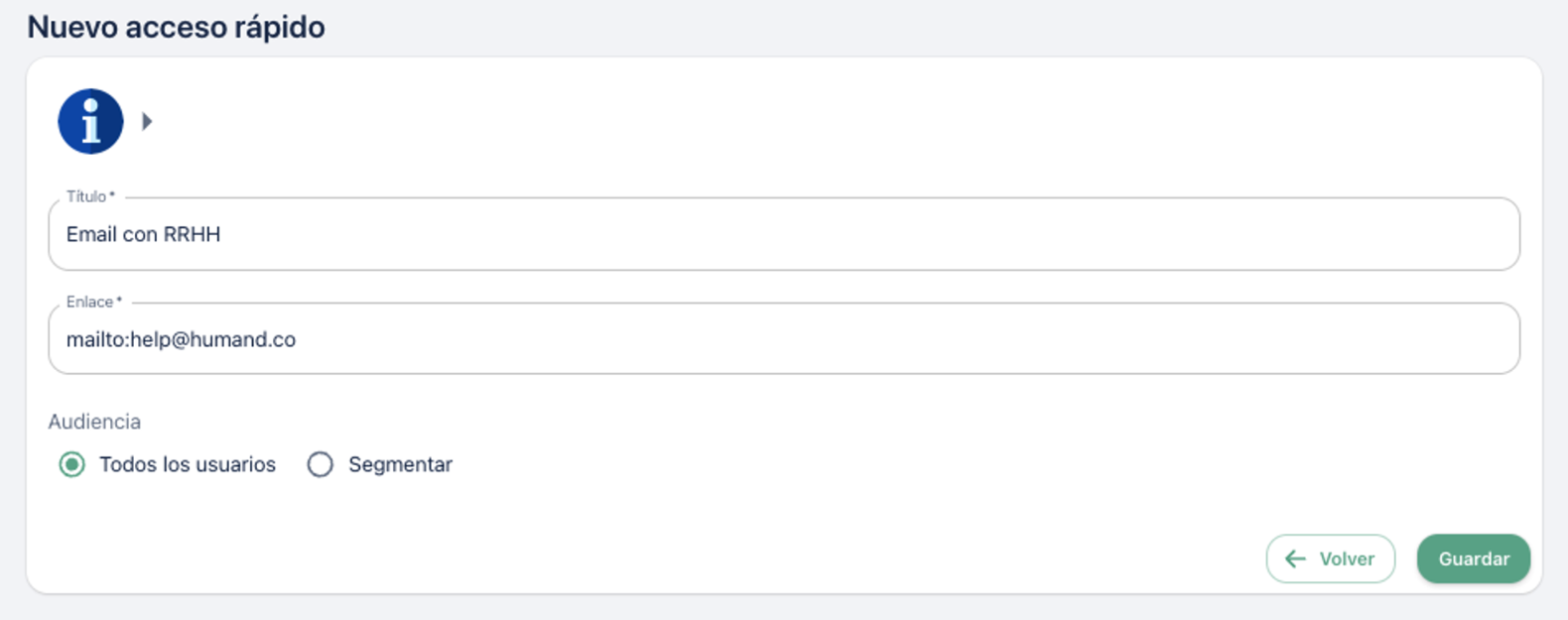This screenshot has height=620, width=1568.
Task: Click the Audiencia section label
Action: 94,422
